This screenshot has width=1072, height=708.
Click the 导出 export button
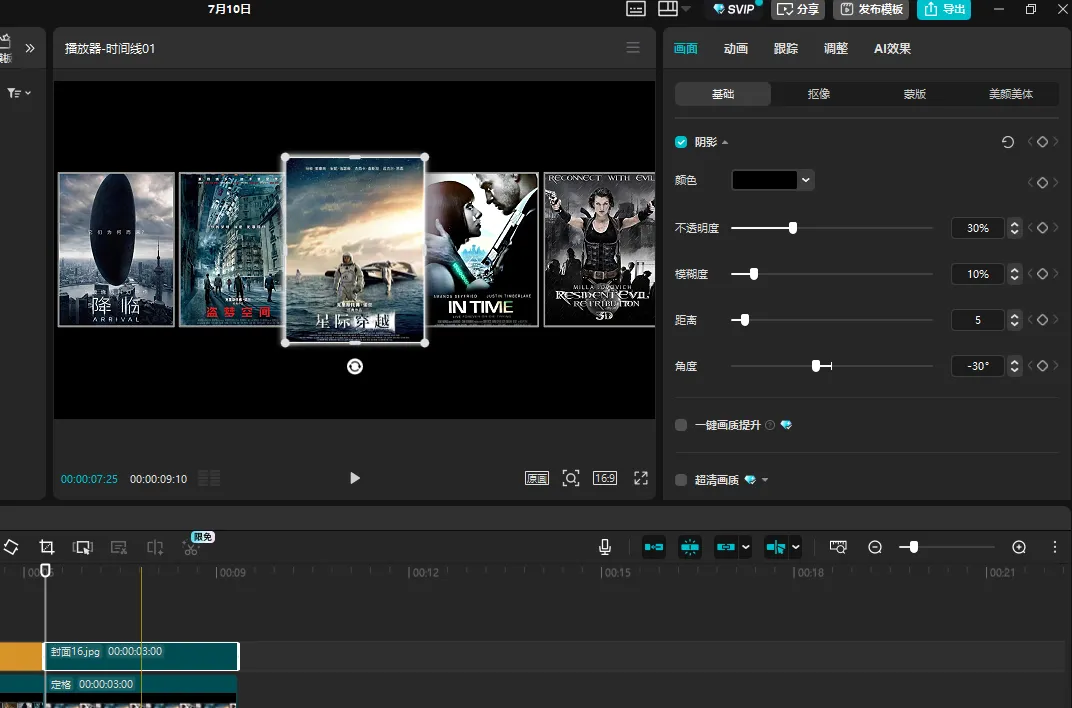click(x=943, y=9)
